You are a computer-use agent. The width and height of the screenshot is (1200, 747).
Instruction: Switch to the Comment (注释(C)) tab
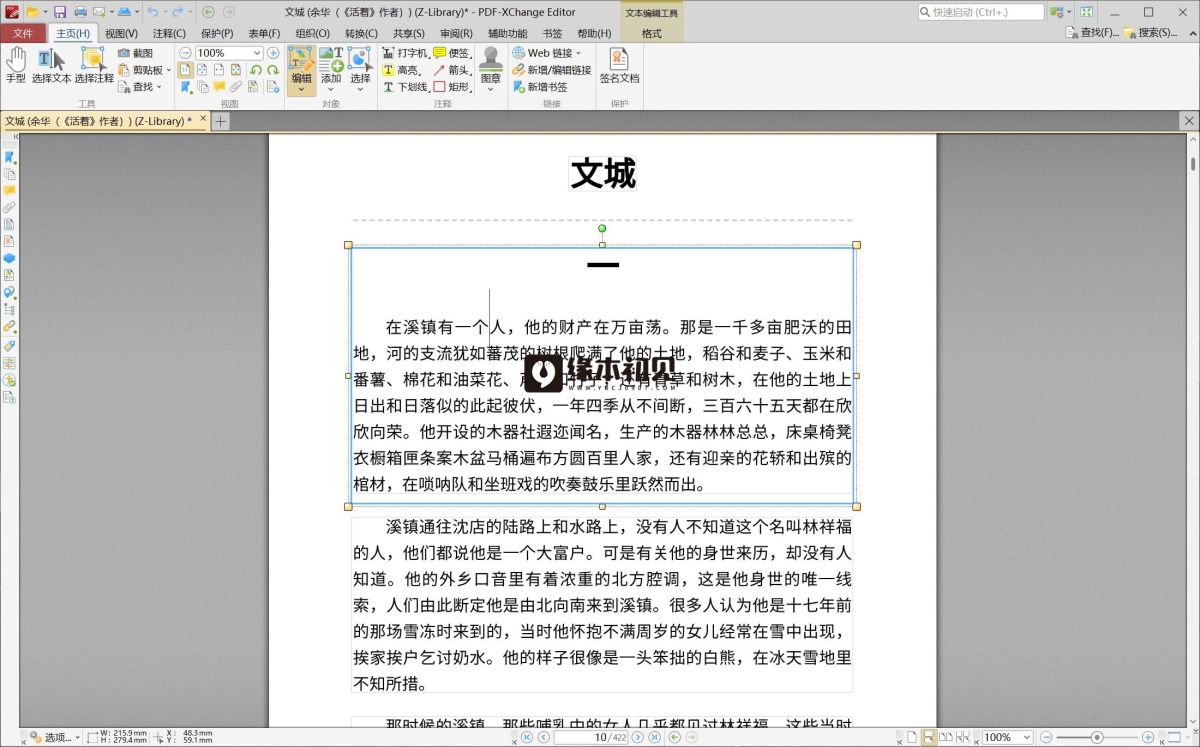click(x=169, y=33)
